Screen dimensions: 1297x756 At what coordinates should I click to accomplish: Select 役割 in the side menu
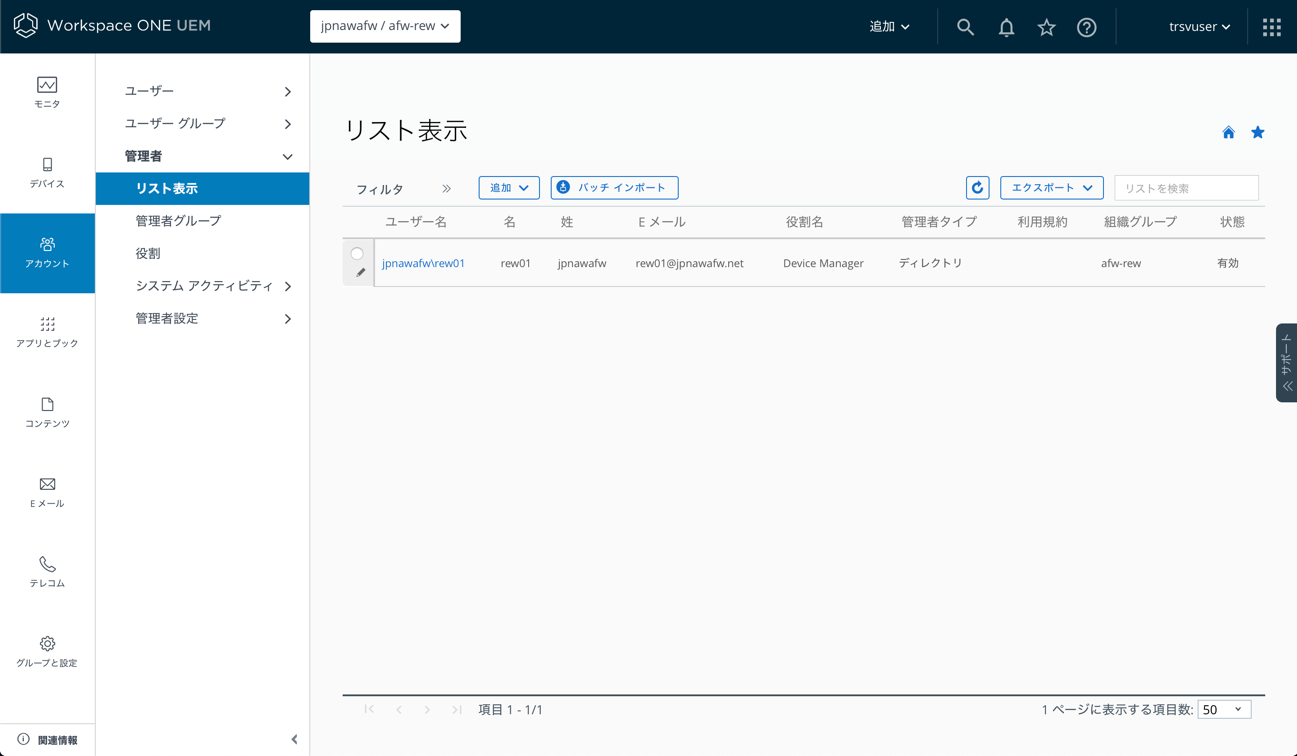[x=148, y=253]
